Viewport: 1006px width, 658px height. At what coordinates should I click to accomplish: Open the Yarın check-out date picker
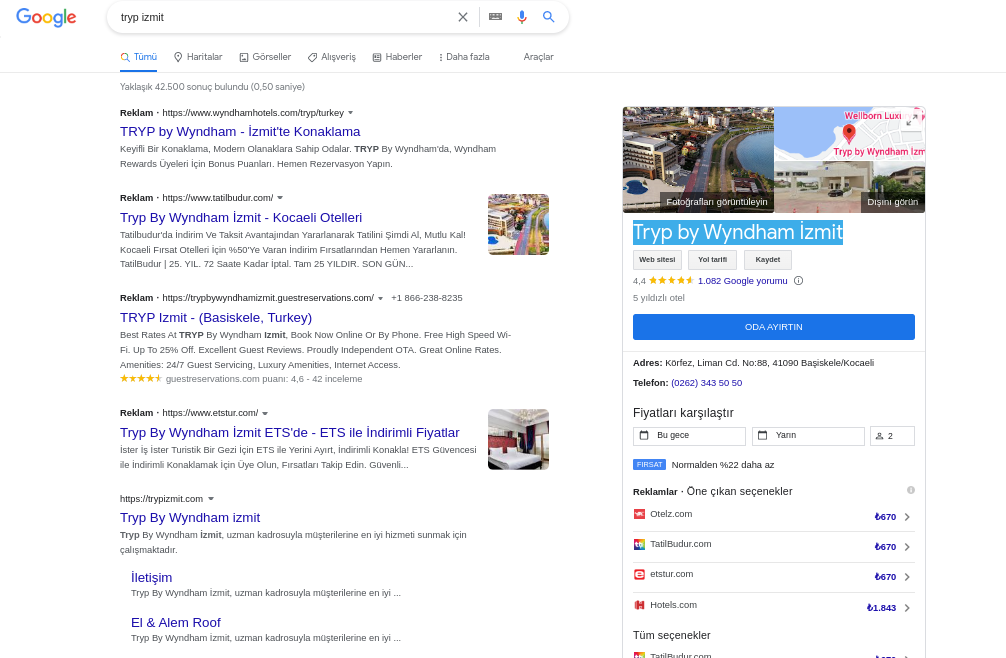pos(808,436)
